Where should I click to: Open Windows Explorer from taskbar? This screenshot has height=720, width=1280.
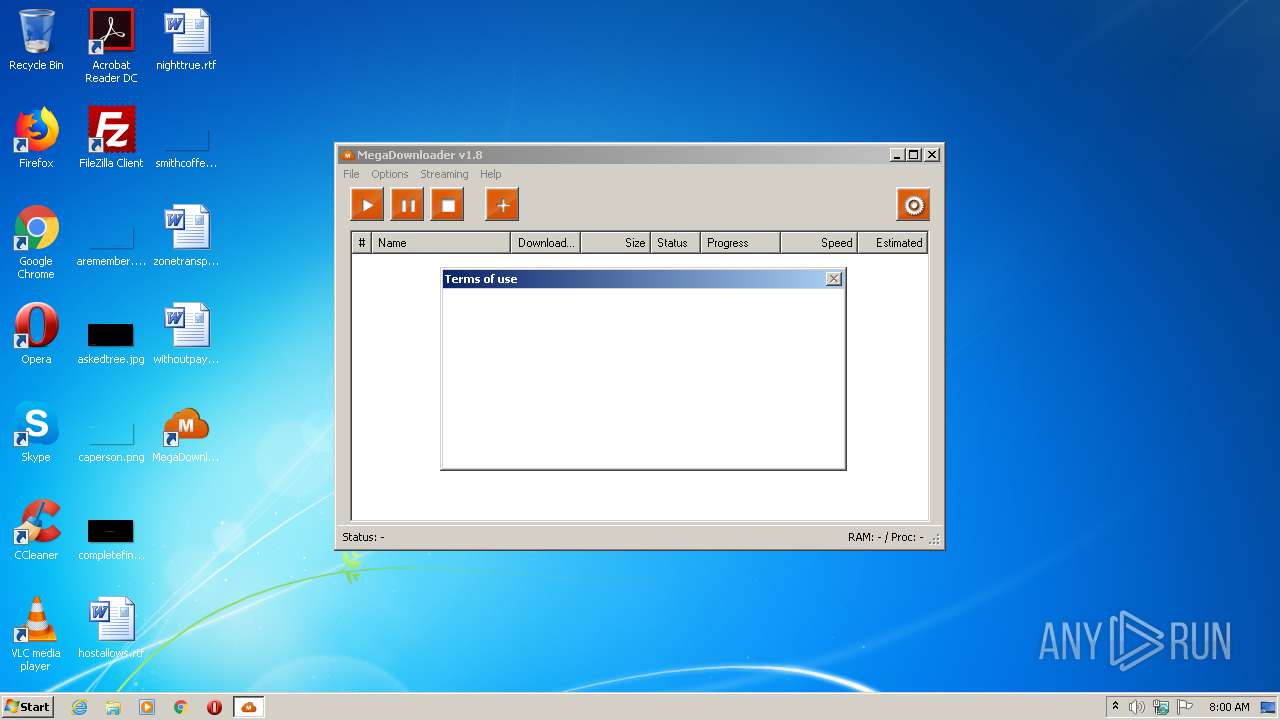(113, 707)
